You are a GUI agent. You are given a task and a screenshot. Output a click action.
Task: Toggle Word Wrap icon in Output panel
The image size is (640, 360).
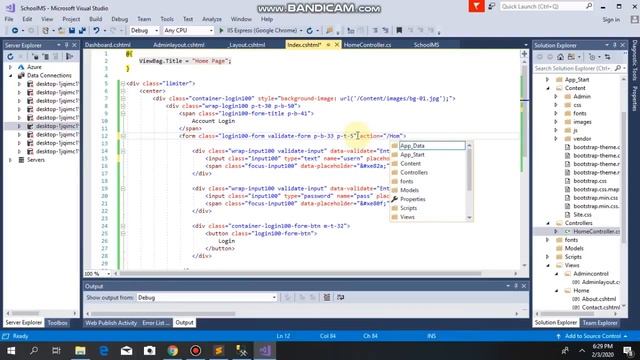click(341, 298)
